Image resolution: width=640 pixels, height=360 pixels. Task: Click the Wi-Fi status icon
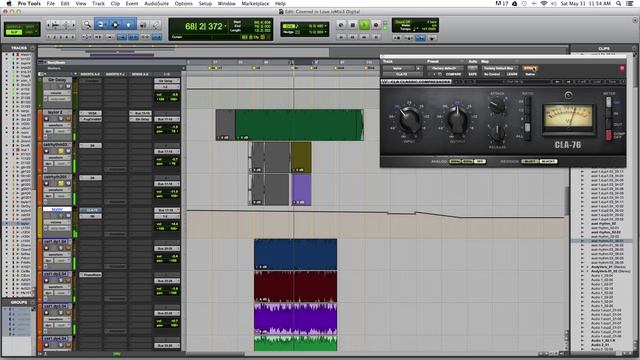pos(543,3)
